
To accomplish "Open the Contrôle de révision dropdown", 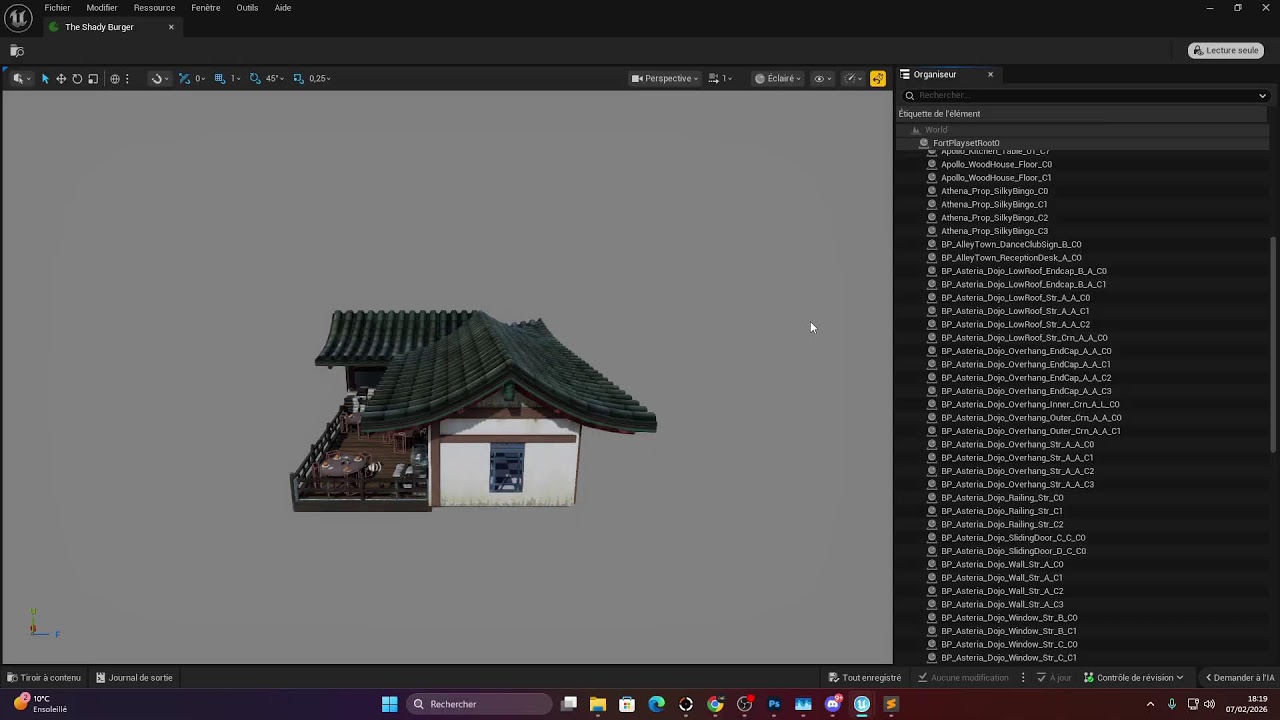I will pos(1134,678).
